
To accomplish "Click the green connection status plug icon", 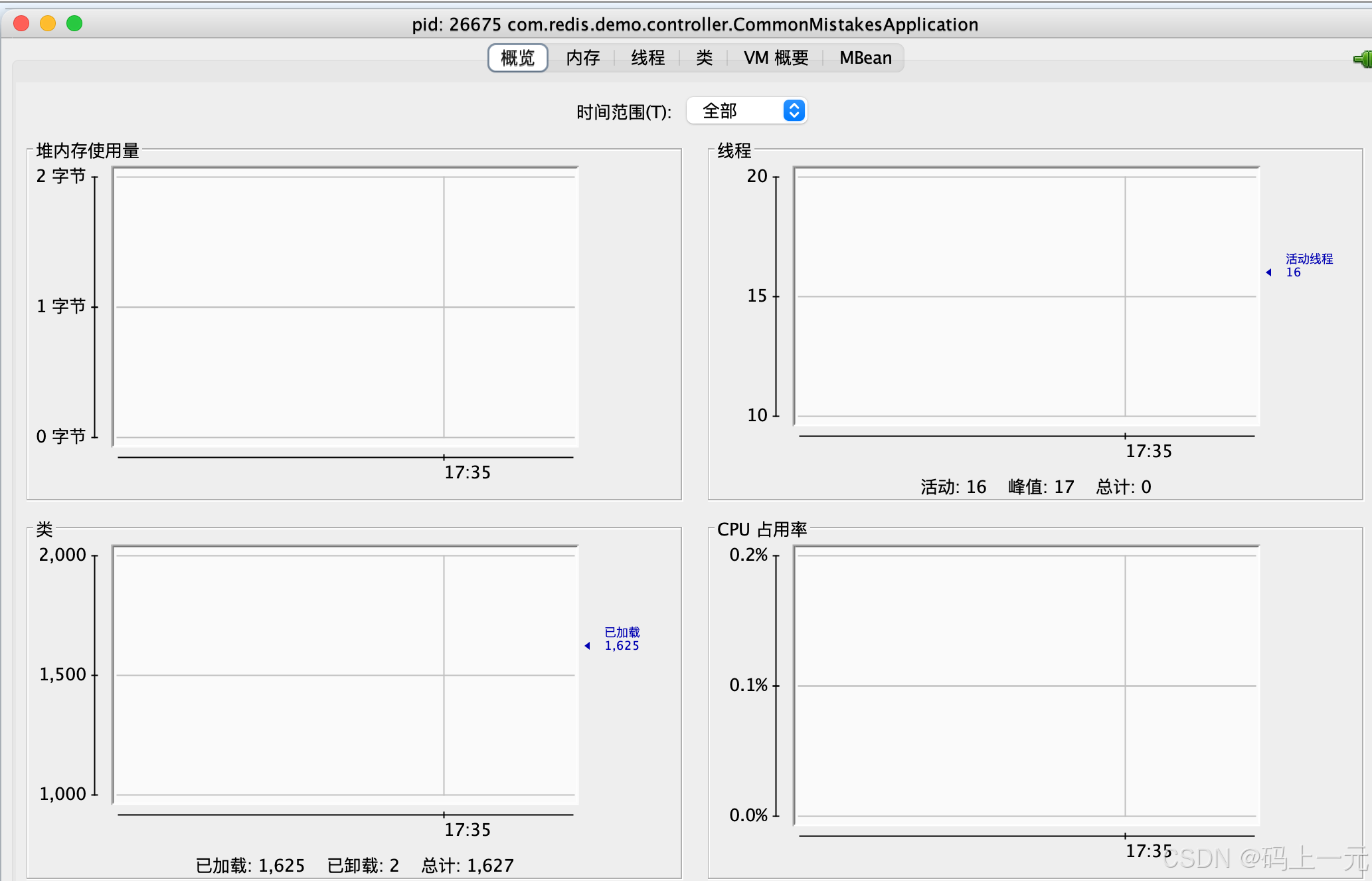I will [1363, 59].
